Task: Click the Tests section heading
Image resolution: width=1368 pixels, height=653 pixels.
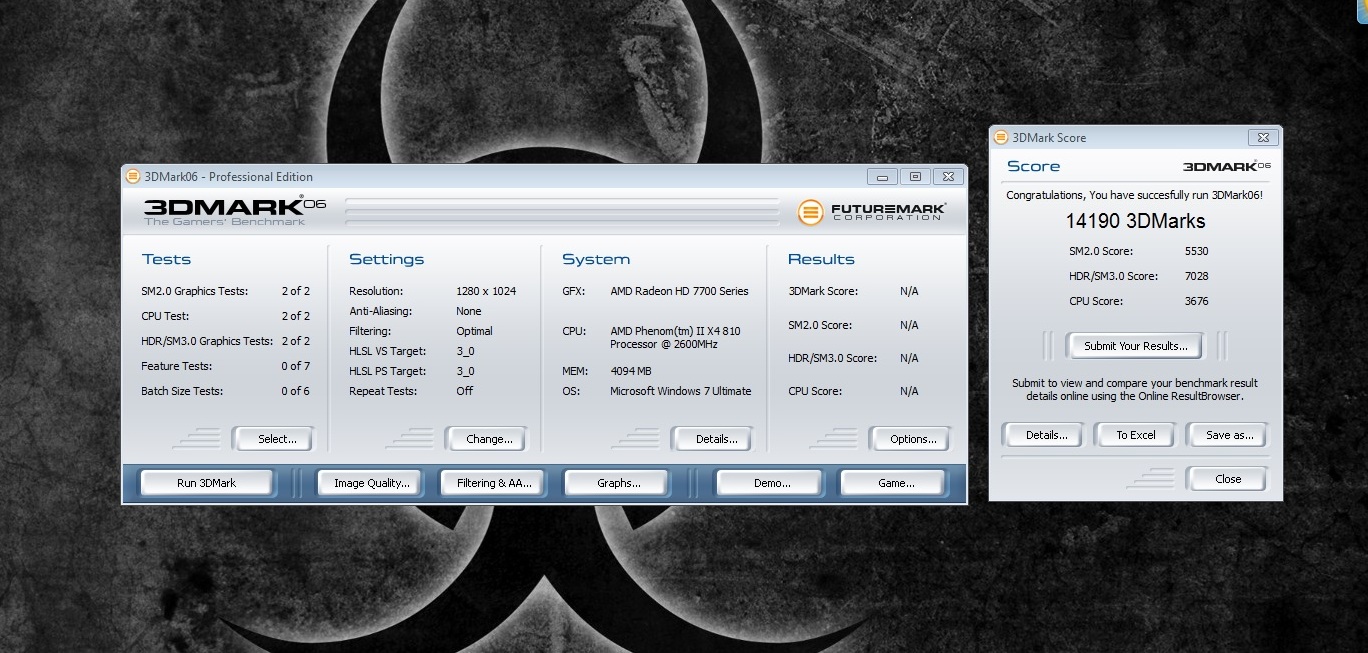Action: click(166, 259)
